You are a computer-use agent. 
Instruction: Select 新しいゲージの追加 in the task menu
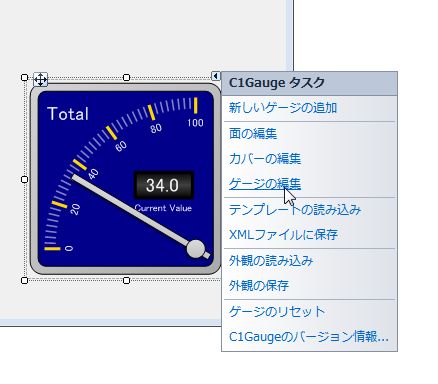click(283, 108)
